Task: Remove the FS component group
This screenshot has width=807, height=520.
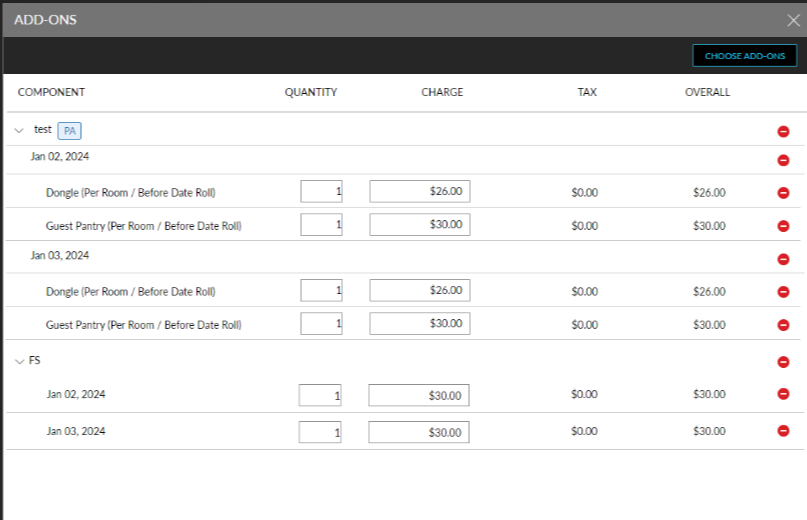Action: pos(783,362)
